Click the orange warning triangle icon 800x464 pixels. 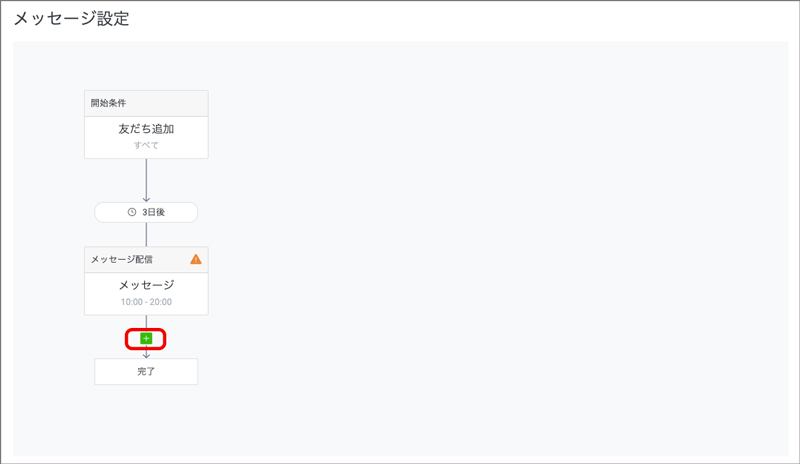pos(196,259)
